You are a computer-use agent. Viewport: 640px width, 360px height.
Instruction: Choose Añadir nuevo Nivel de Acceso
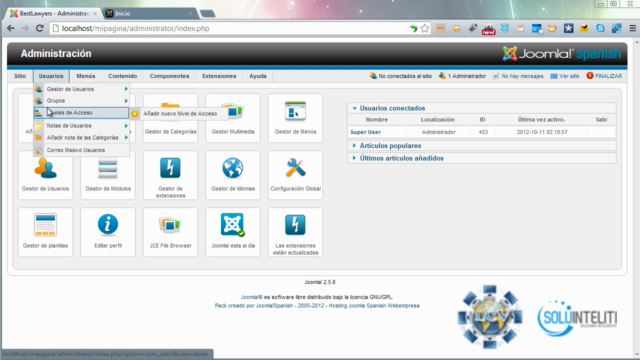[x=180, y=113]
